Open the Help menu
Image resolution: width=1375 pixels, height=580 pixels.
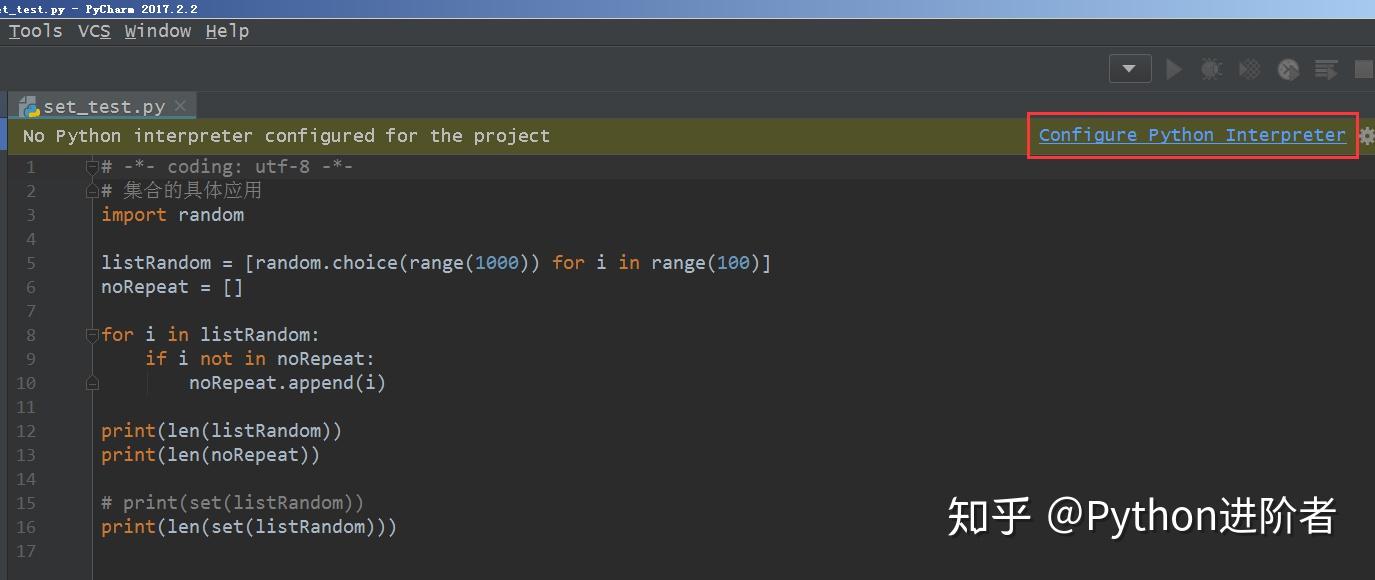(x=227, y=31)
